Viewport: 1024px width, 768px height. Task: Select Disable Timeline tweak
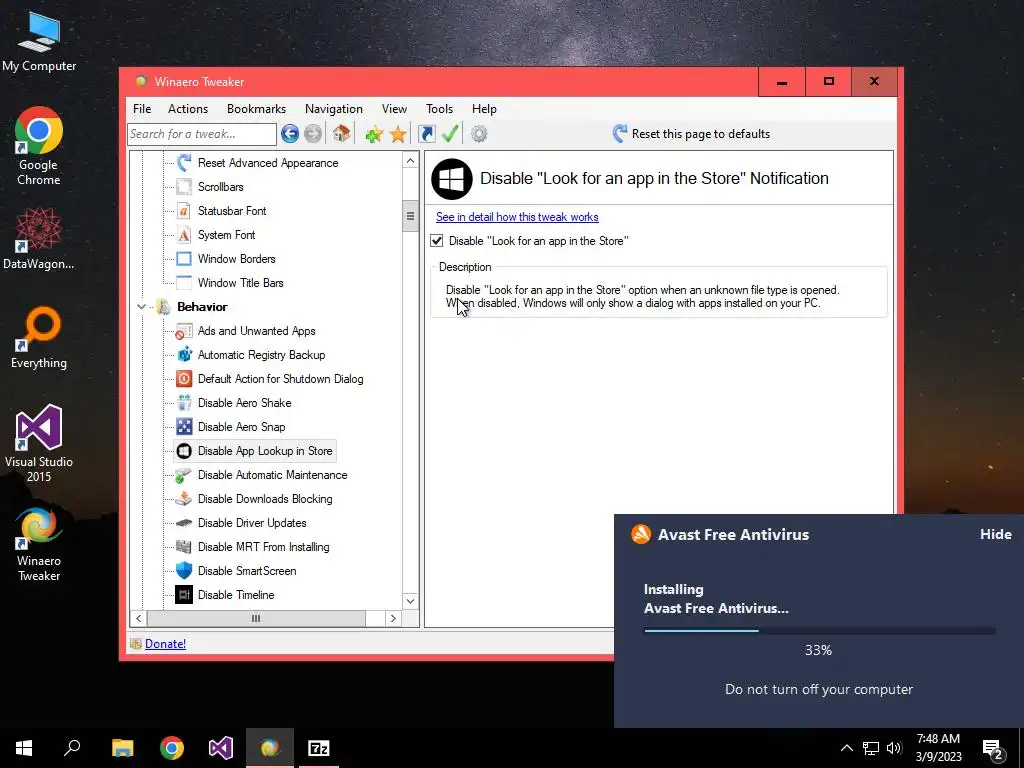[x=236, y=595]
